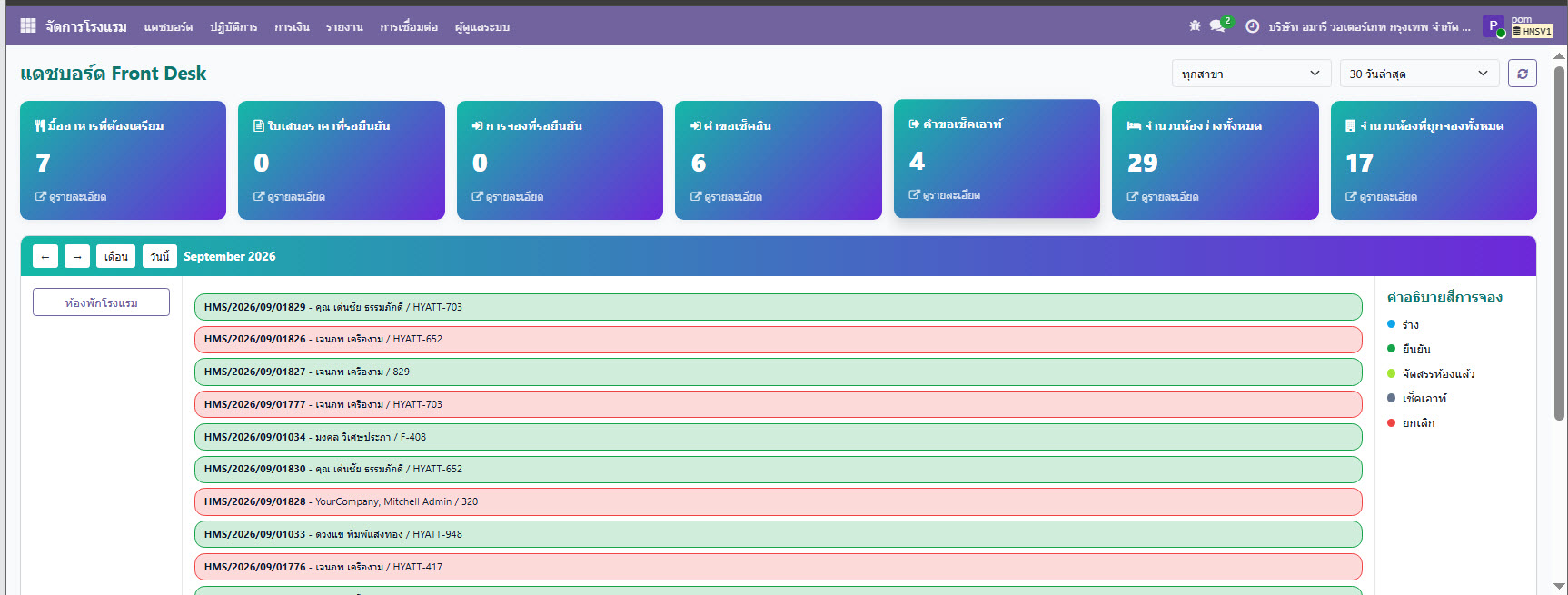This screenshot has height=595, width=1568.
Task: Open the apps grid home menu icon
Action: (x=28, y=25)
